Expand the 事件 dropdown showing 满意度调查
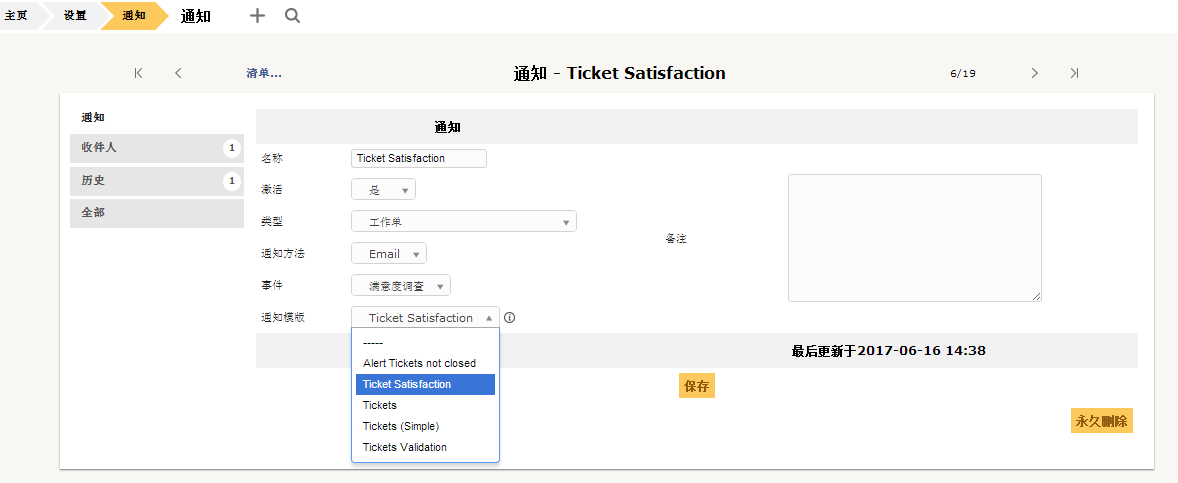The width and height of the screenshot is (1178, 483). [400, 285]
